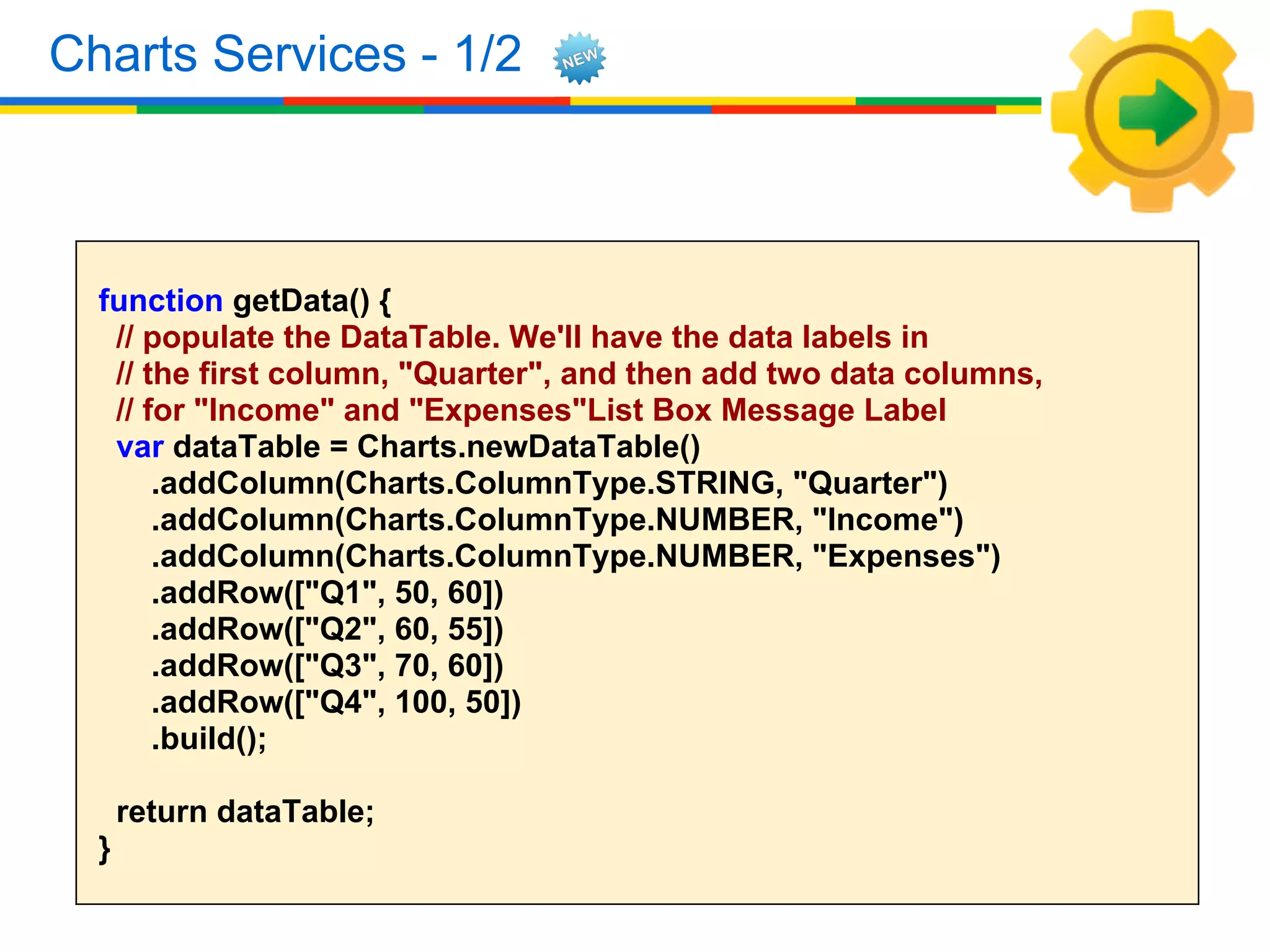Click the comment line mentioning "Income" and "Expenses"
The width and height of the screenshot is (1270, 952).
531,411
